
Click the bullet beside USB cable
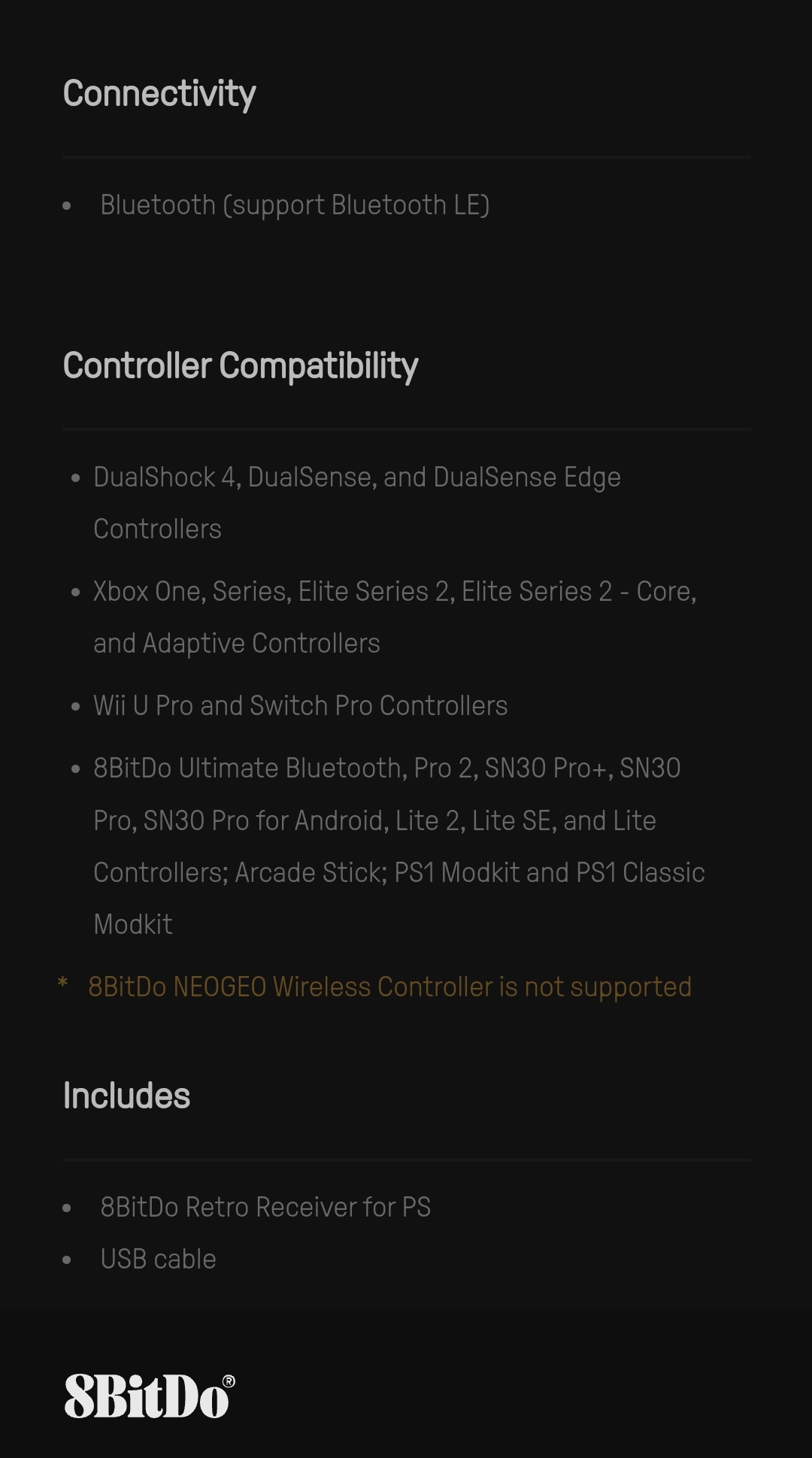coord(67,1259)
